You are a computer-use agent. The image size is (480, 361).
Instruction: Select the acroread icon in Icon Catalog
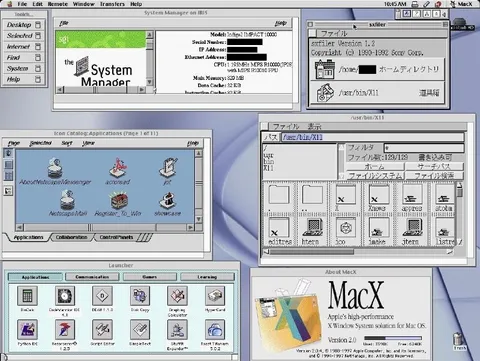(118, 168)
